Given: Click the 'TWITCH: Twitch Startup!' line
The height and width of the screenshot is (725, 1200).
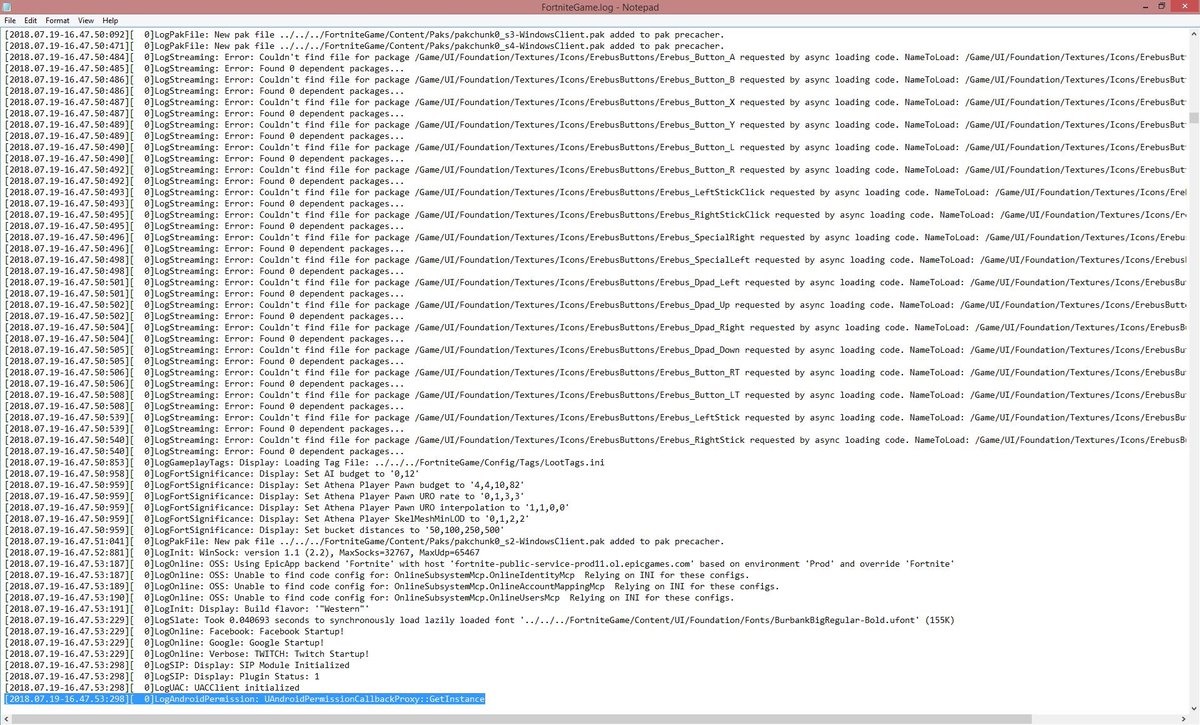Looking at the screenshot, I should click(x=187, y=653).
